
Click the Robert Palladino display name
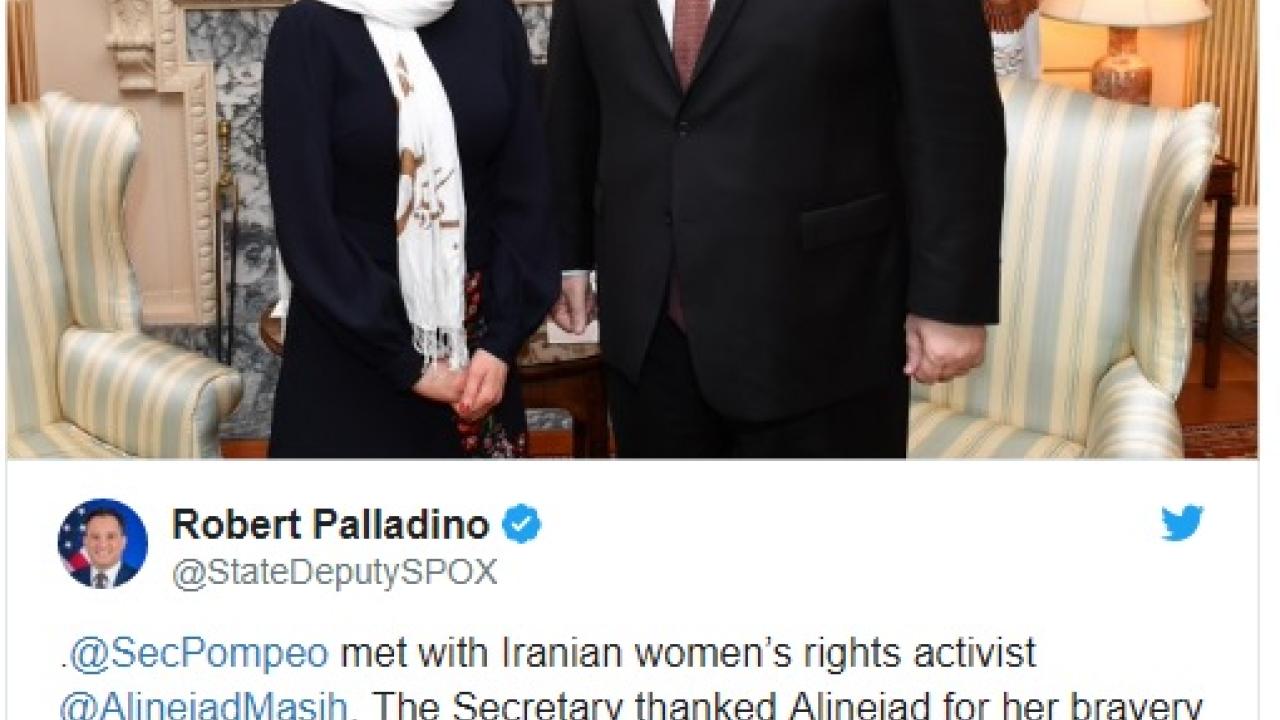pos(330,524)
